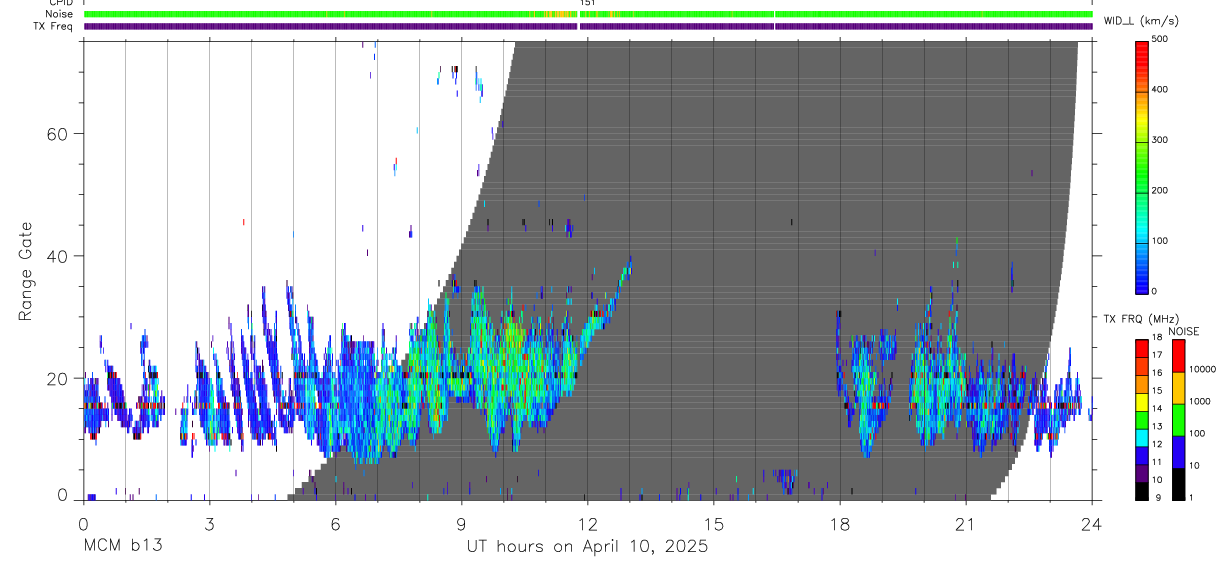Click the 100 label on width colorbar
This screenshot has height=567, width=1228.
[x=1160, y=241]
